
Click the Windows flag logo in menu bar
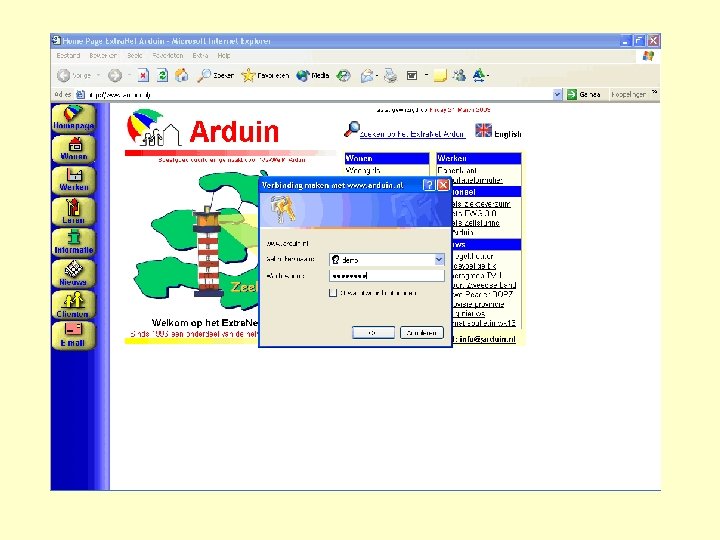click(x=648, y=56)
